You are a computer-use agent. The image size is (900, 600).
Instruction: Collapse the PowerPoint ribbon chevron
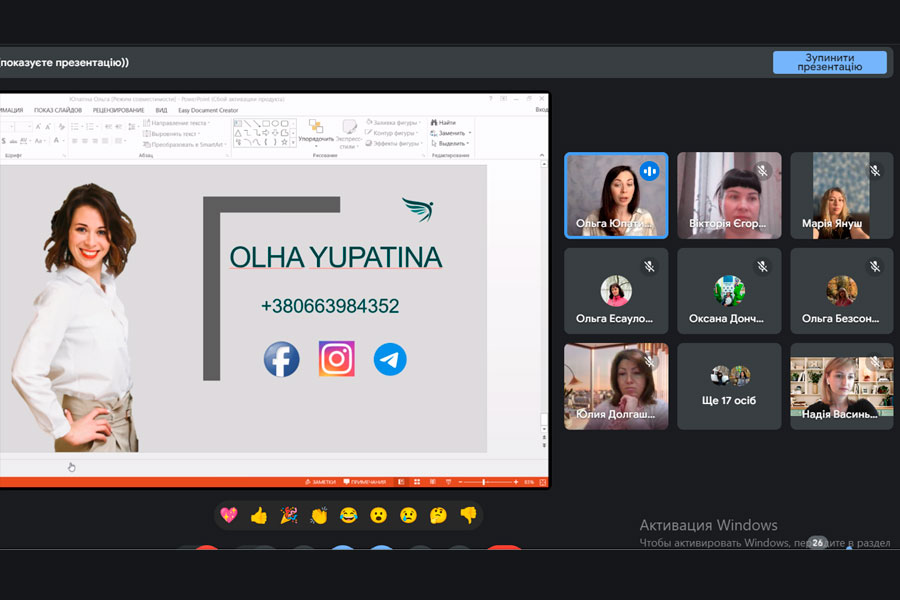[x=541, y=155]
